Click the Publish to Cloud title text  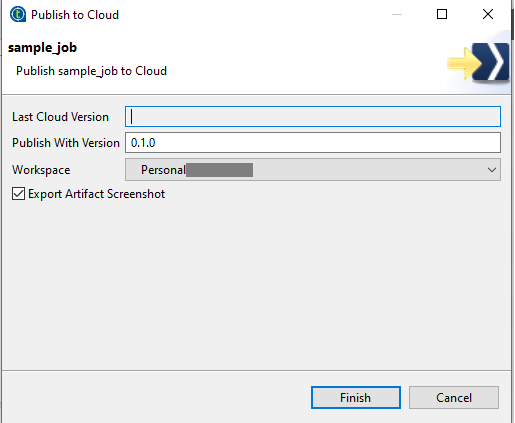(75, 15)
